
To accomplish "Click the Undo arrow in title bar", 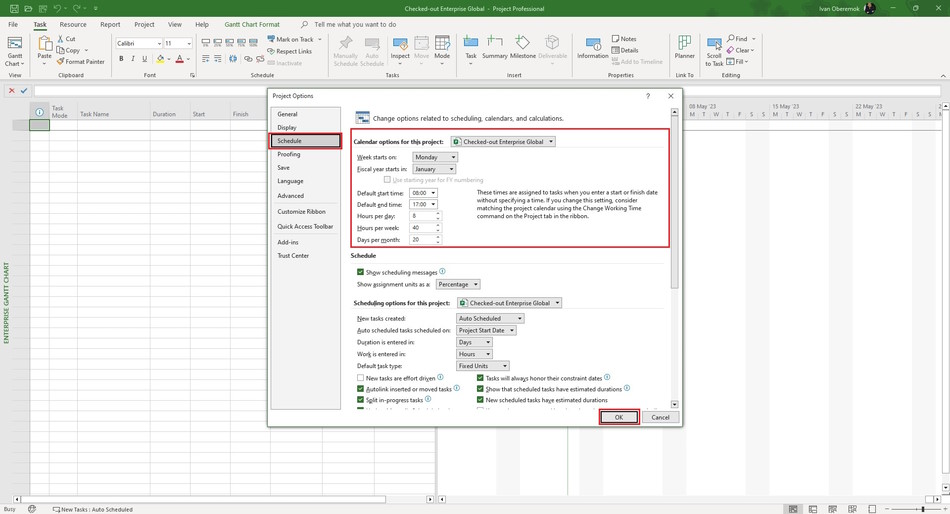I will (58, 8).
